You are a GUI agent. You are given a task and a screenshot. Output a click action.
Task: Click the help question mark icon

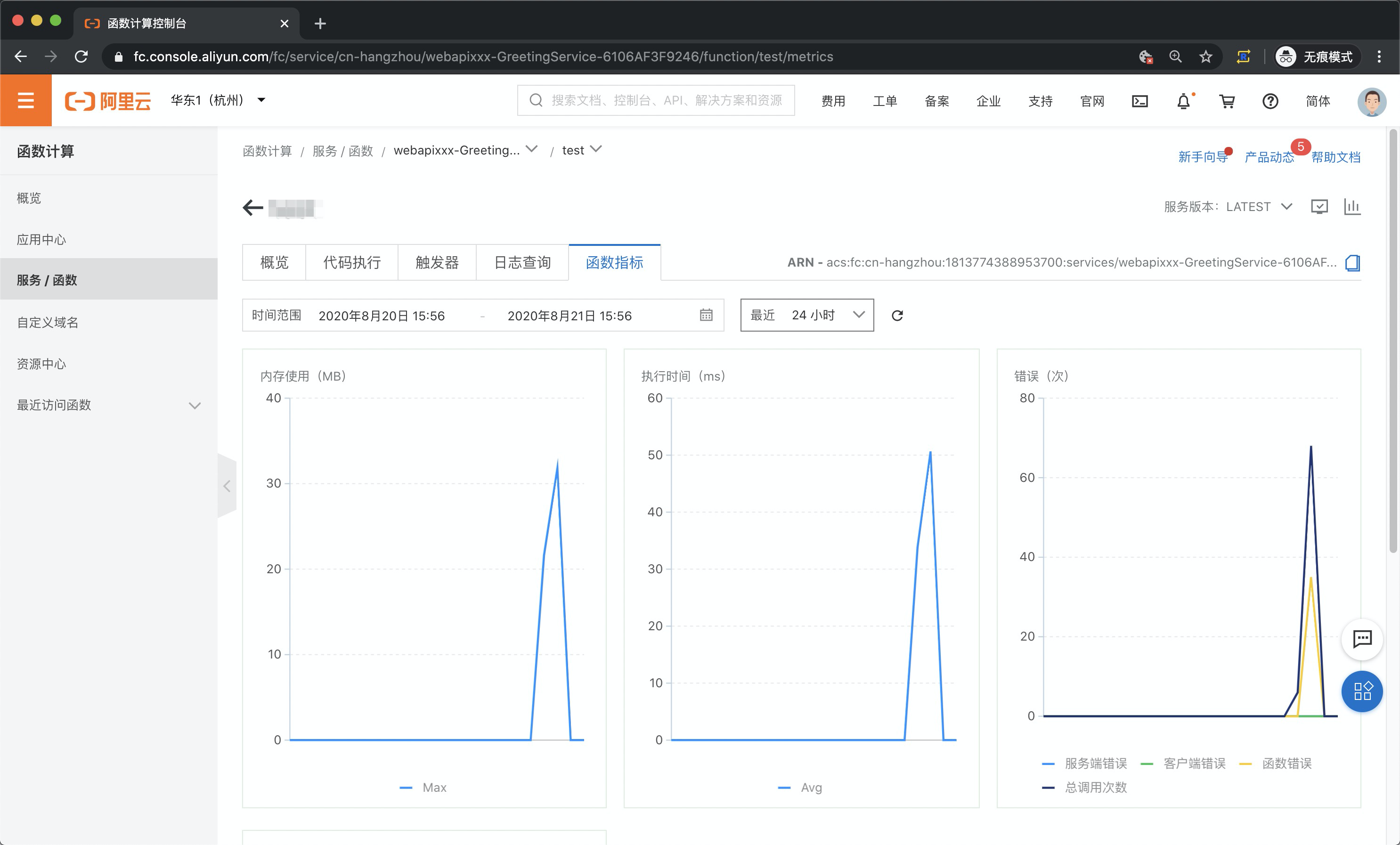[x=1270, y=101]
